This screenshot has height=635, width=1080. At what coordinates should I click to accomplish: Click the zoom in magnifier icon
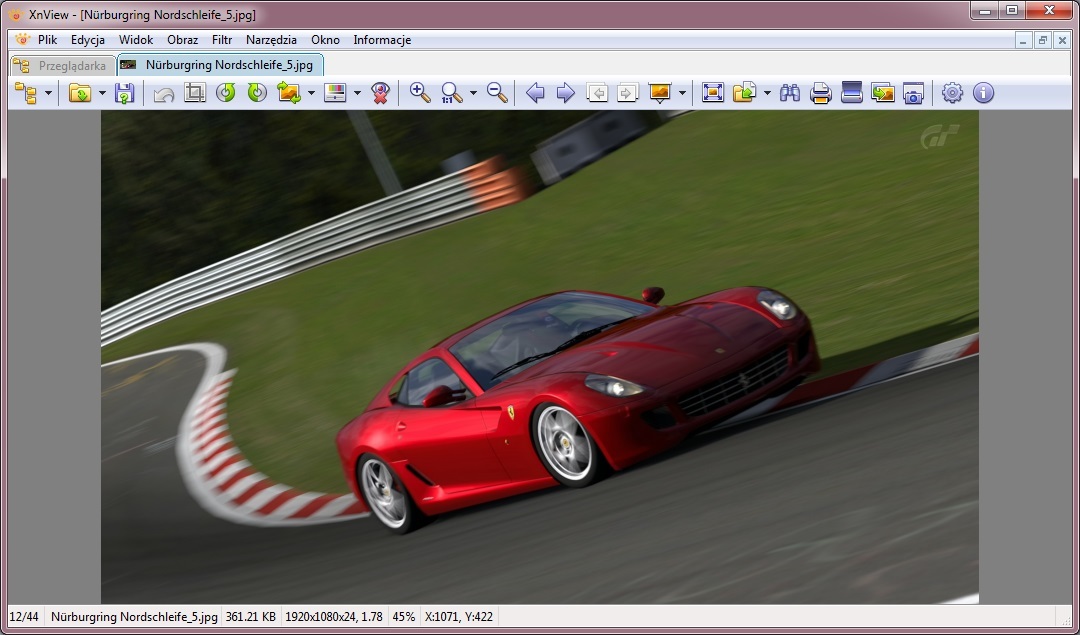point(420,92)
